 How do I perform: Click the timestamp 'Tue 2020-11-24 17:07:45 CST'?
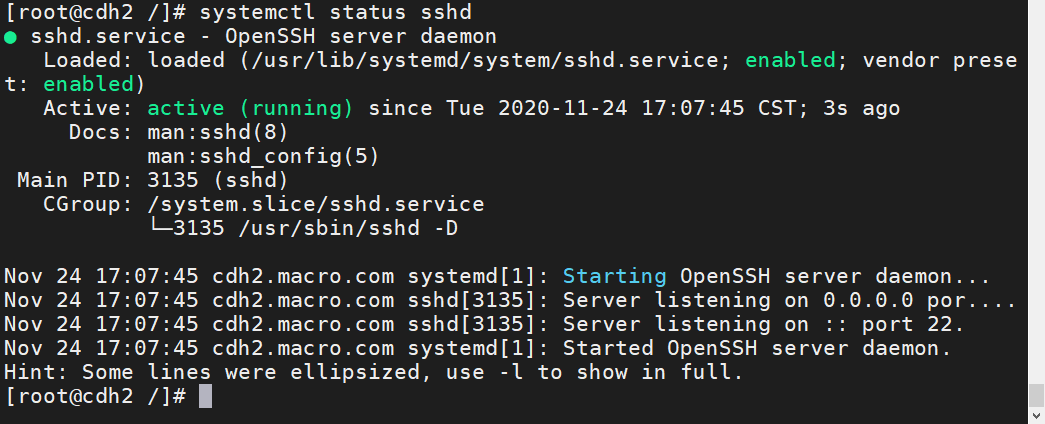point(621,109)
